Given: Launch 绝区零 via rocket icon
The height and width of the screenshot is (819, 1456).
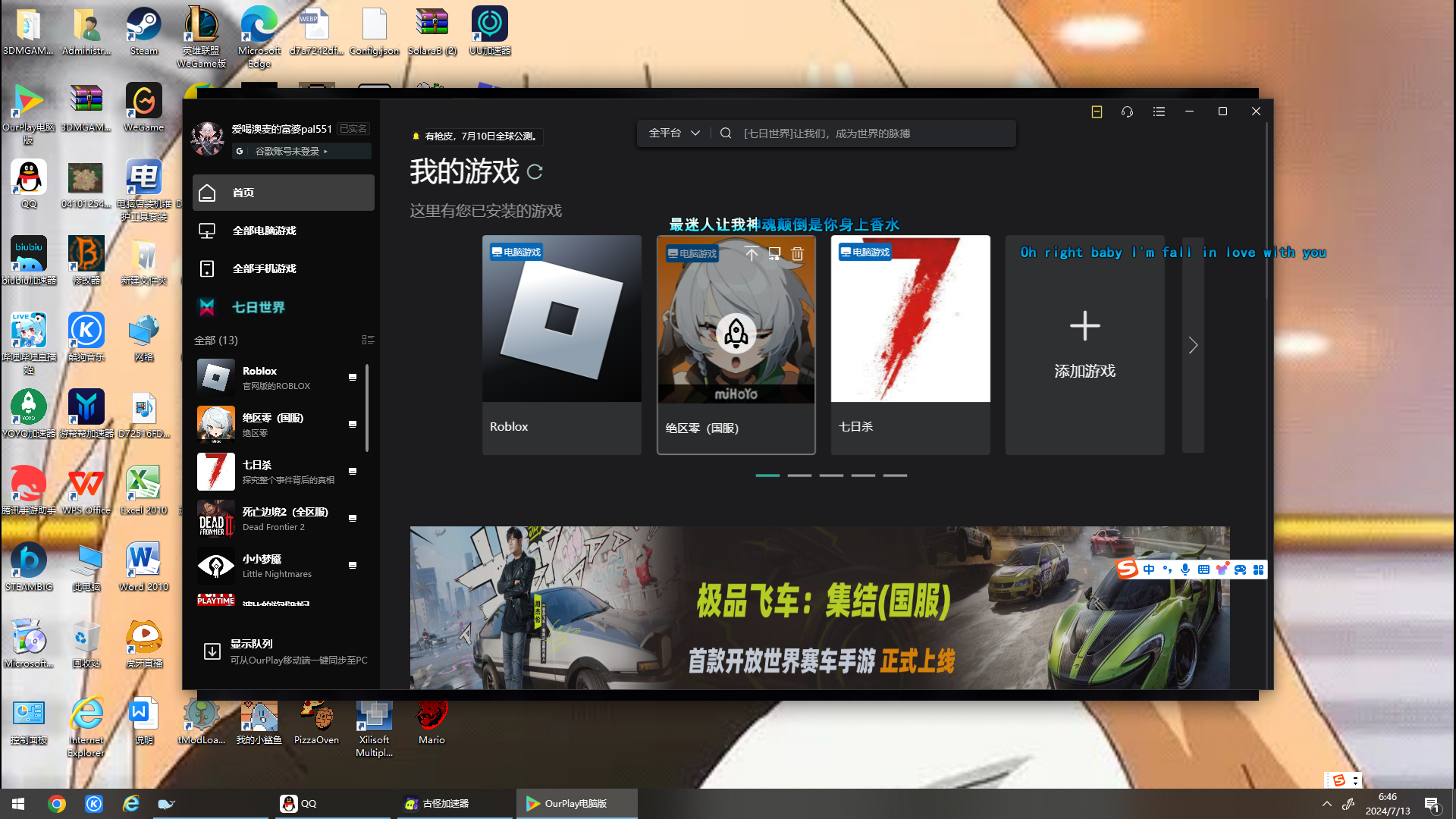Looking at the screenshot, I should (736, 332).
